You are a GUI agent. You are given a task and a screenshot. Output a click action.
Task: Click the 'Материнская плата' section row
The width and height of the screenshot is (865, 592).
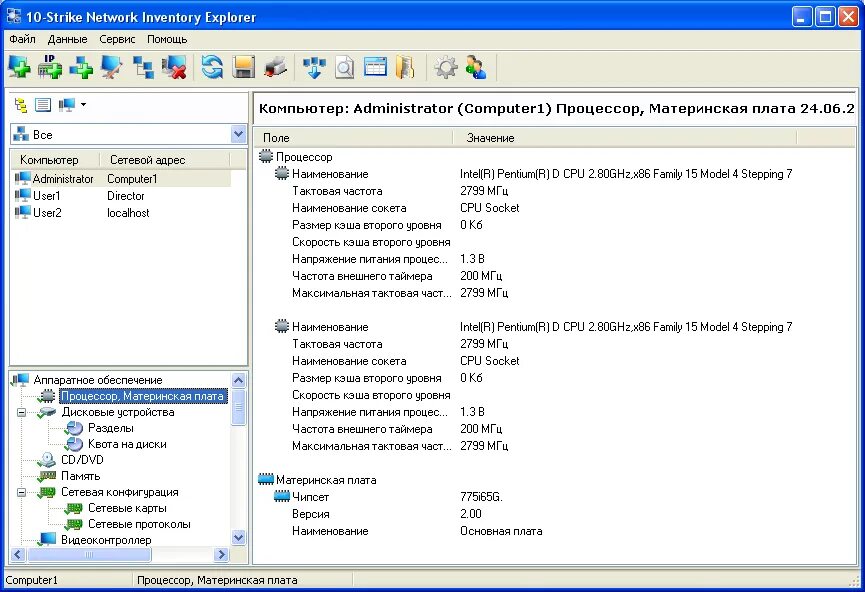pyautogui.click(x=326, y=480)
